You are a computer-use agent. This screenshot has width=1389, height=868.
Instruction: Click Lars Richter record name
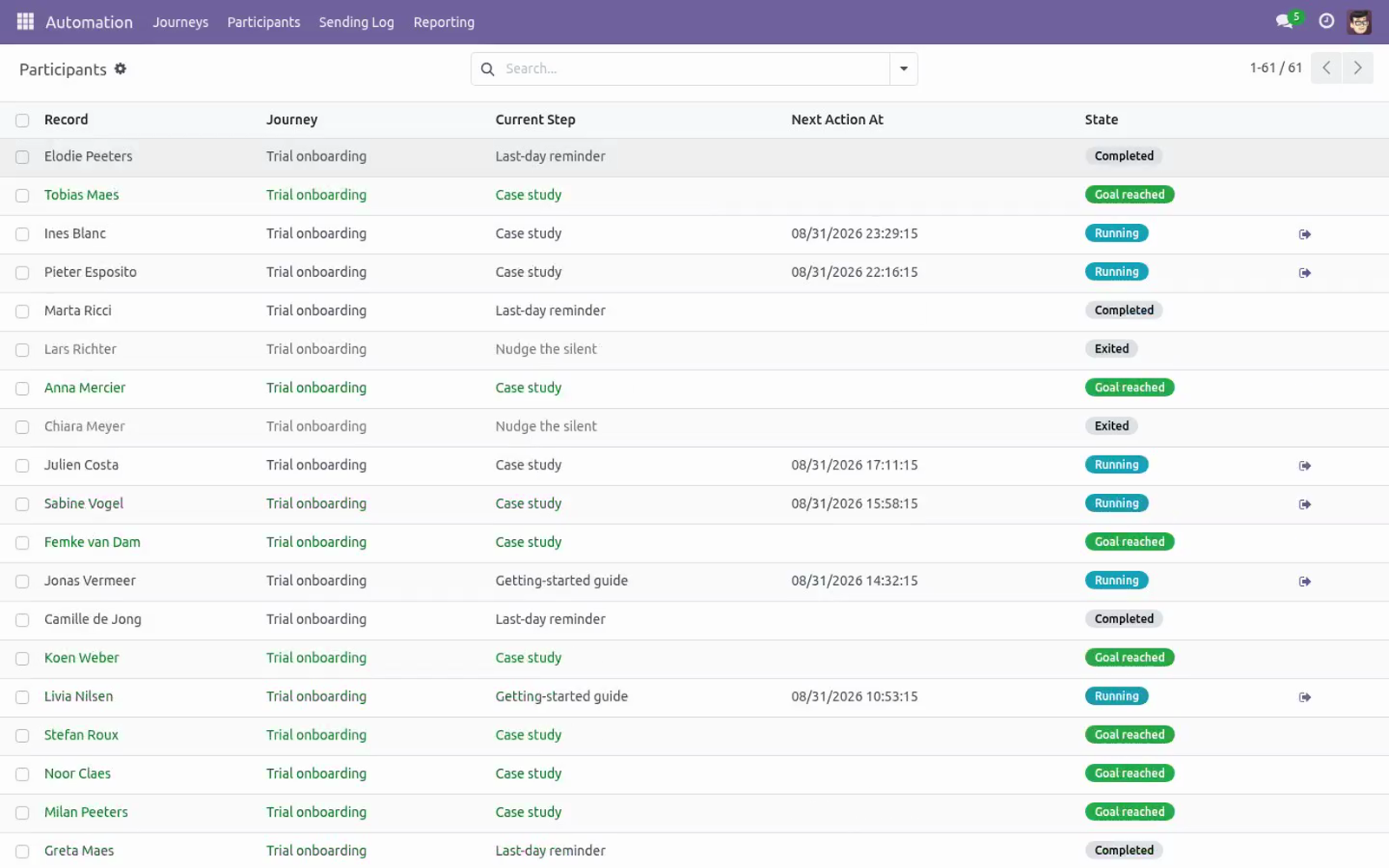click(80, 349)
